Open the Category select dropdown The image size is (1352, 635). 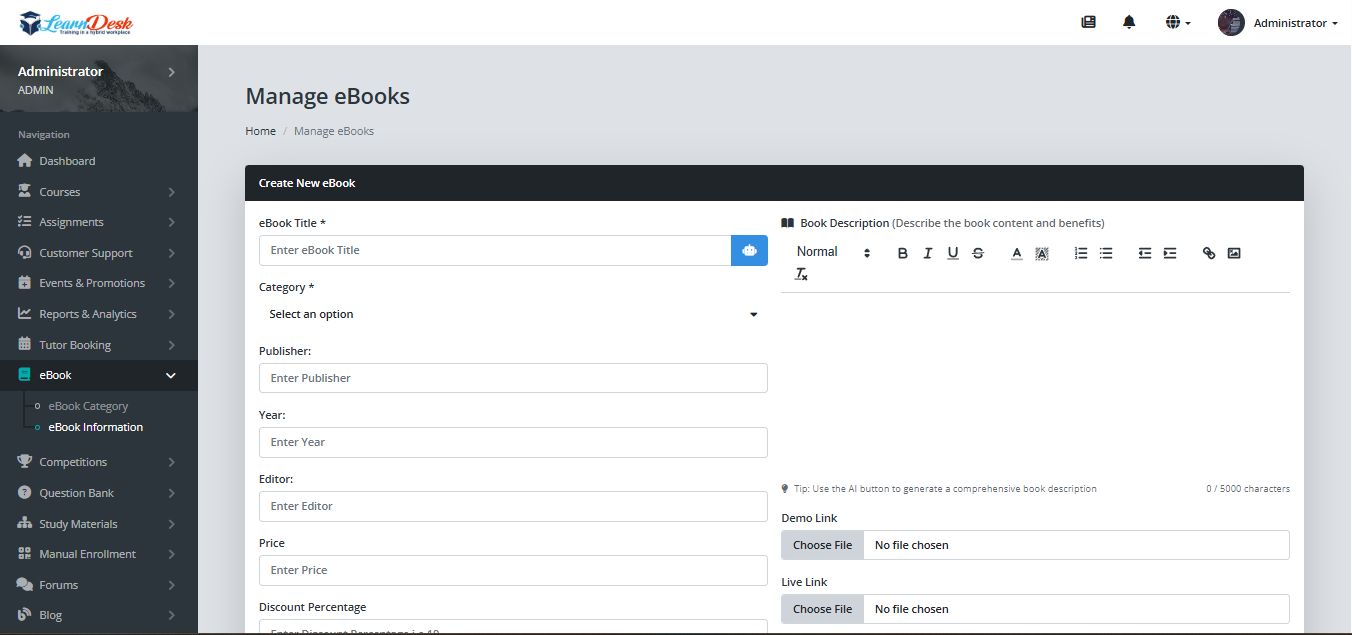[512, 314]
